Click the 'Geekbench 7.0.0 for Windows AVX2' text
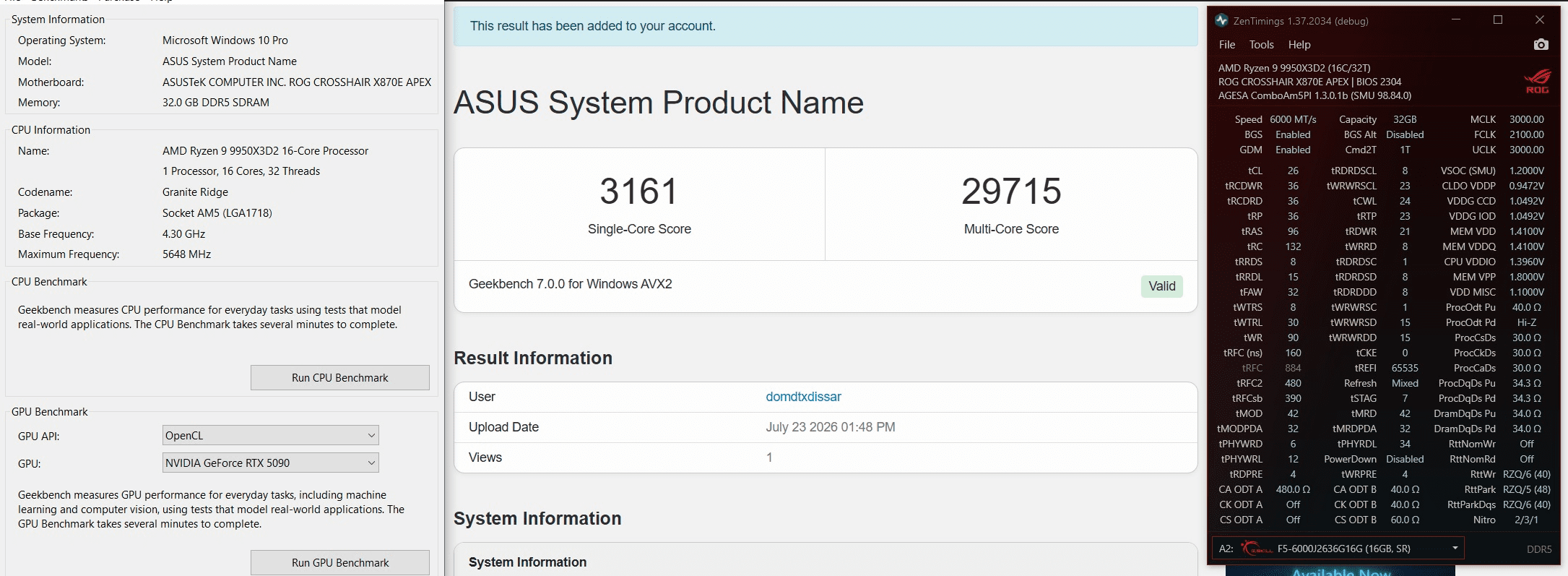Viewport: 1568px width, 576px height. tap(571, 284)
